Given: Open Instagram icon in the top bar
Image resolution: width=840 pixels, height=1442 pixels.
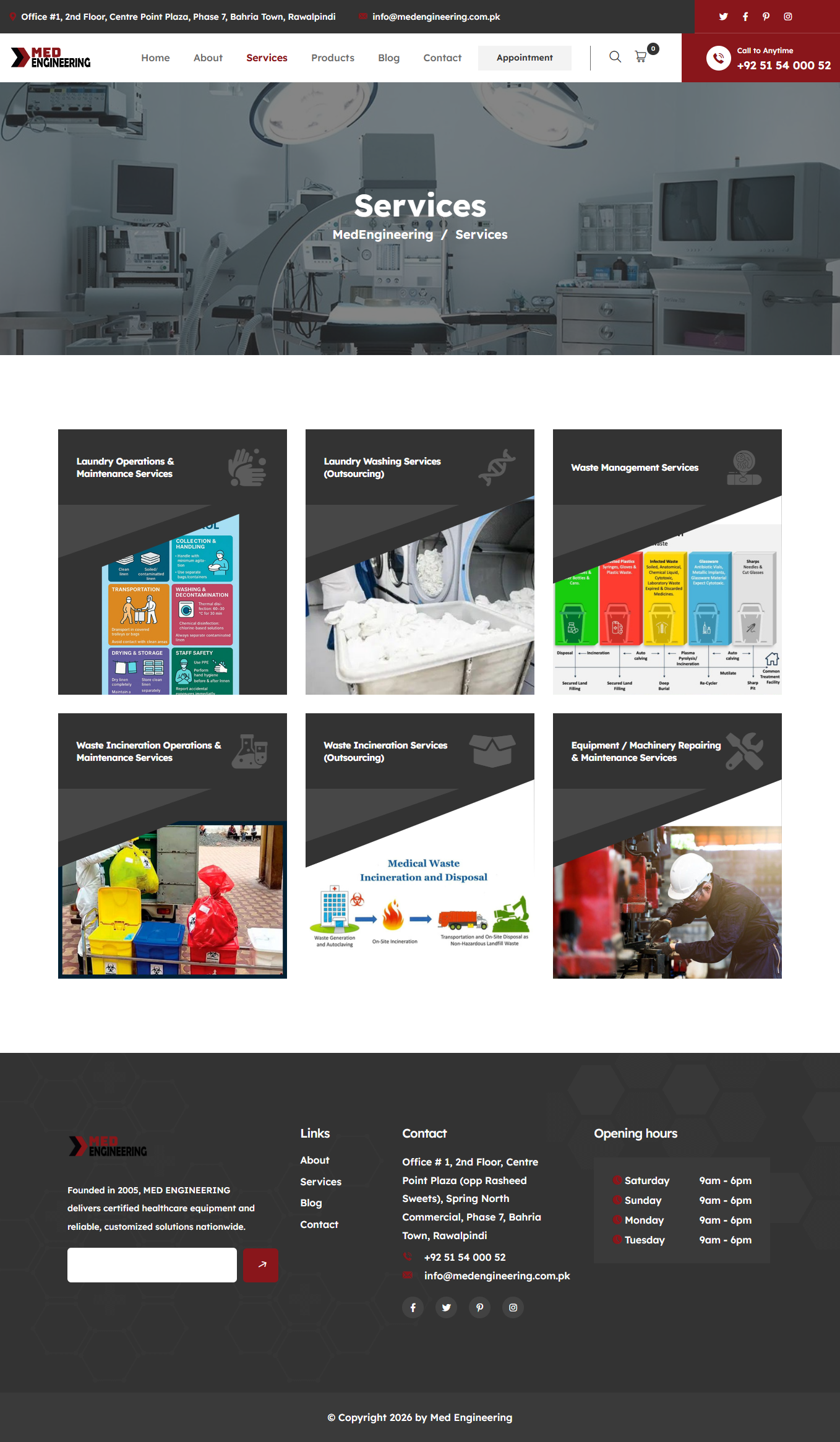Looking at the screenshot, I should (x=788, y=17).
